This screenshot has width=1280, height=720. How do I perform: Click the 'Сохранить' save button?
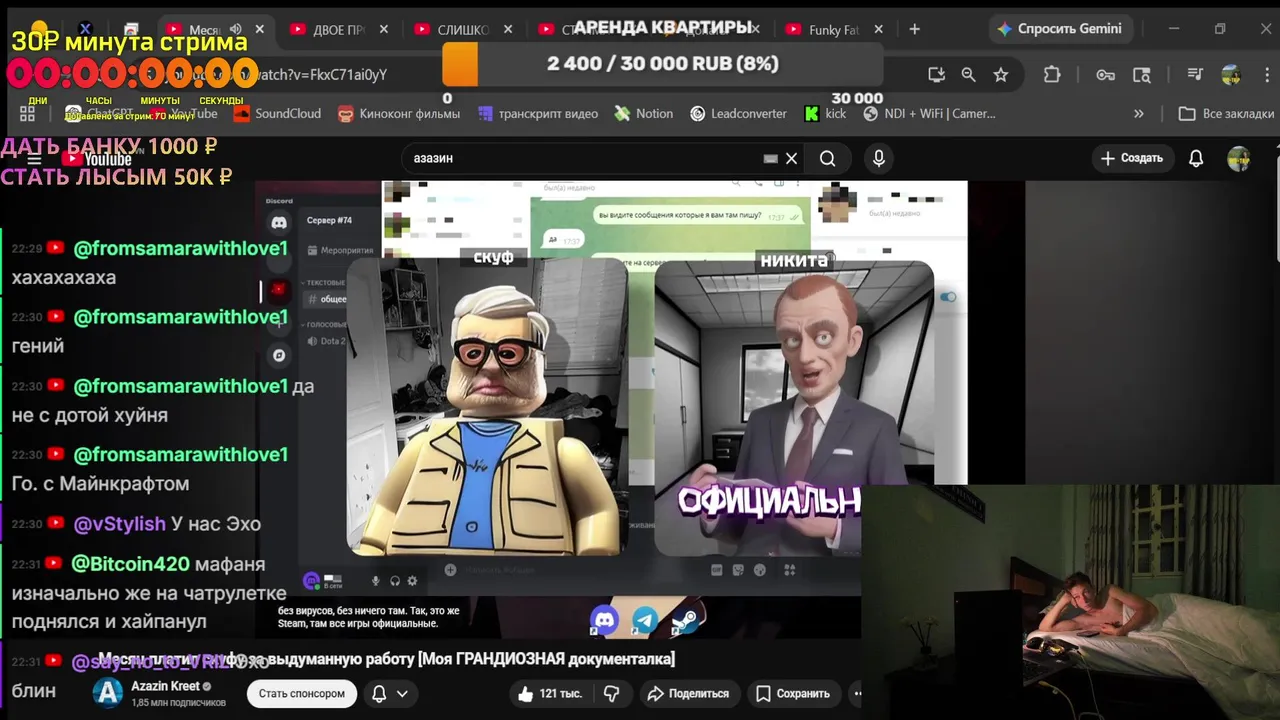(x=792, y=693)
